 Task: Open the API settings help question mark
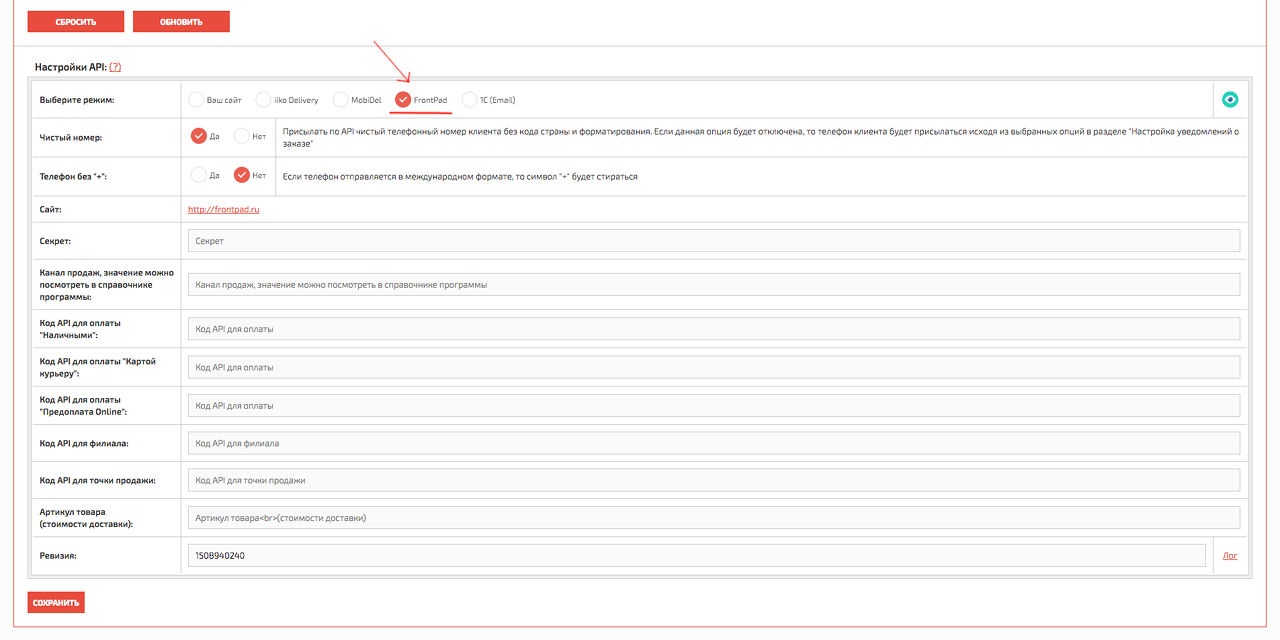pyautogui.click(x=115, y=67)
